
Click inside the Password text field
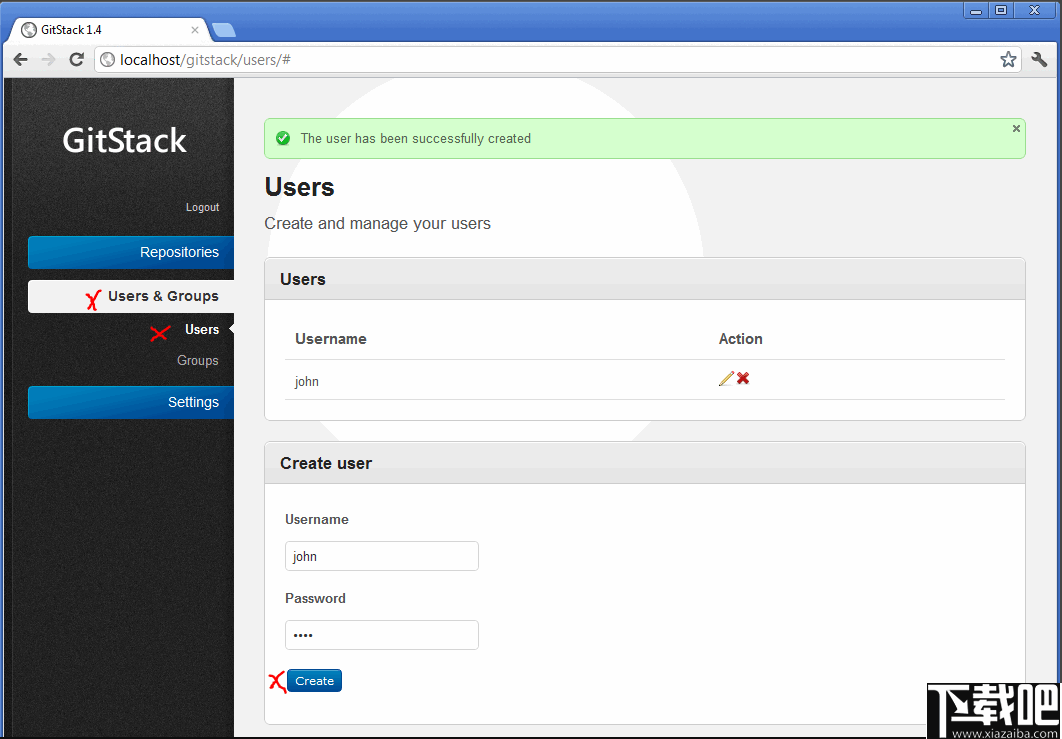(381, 634)
